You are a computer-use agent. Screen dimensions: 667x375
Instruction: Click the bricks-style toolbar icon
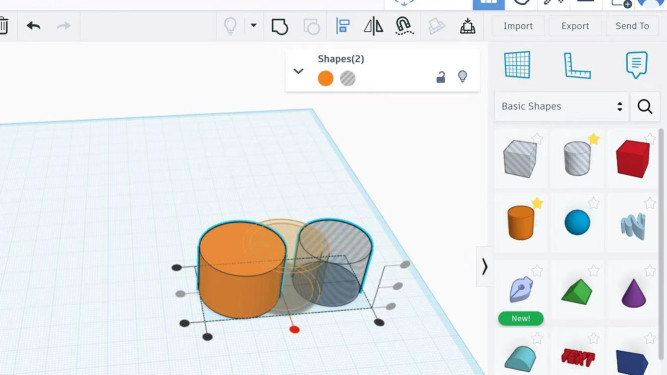coord(436,26)
